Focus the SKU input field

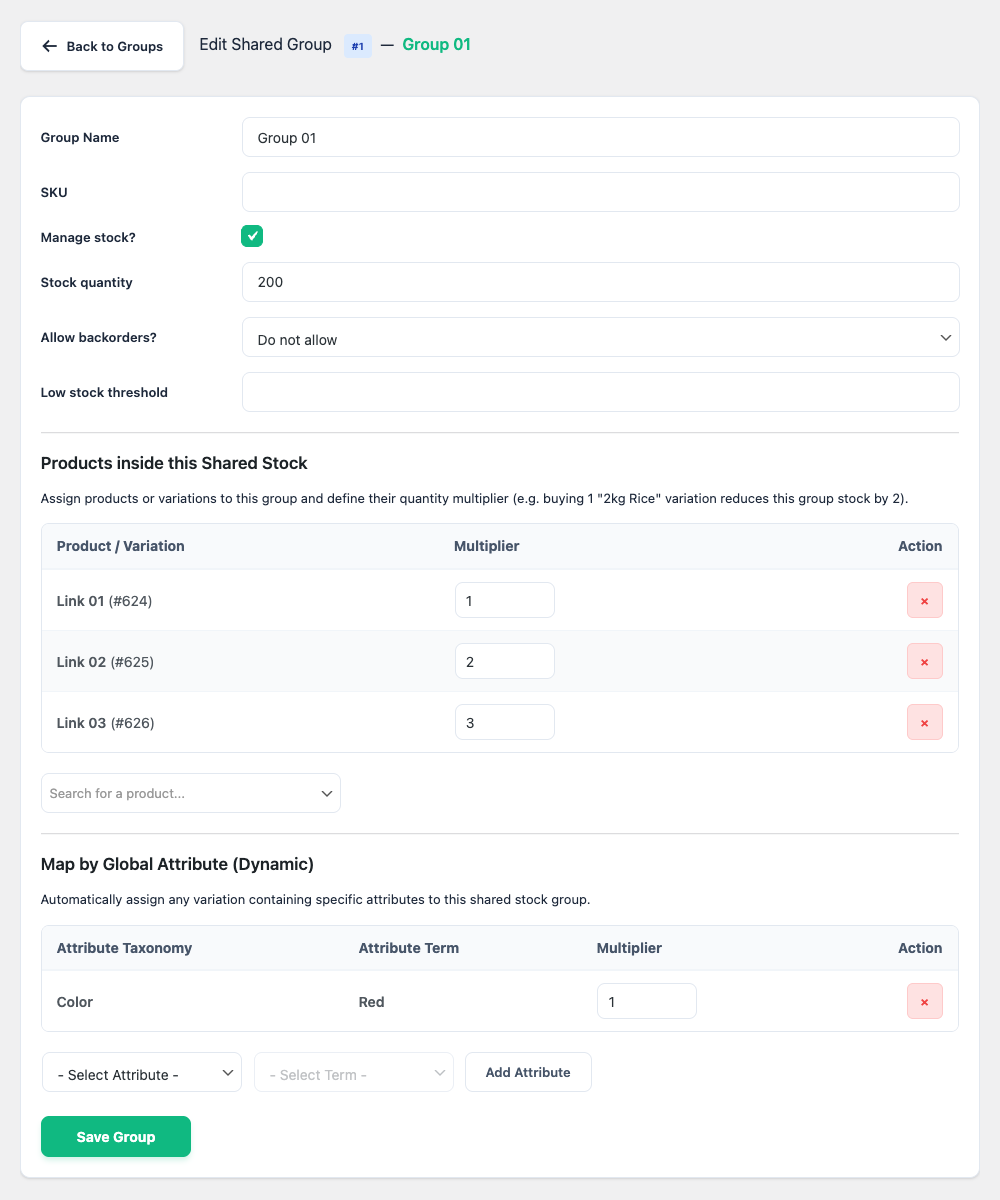click(600, 192)
